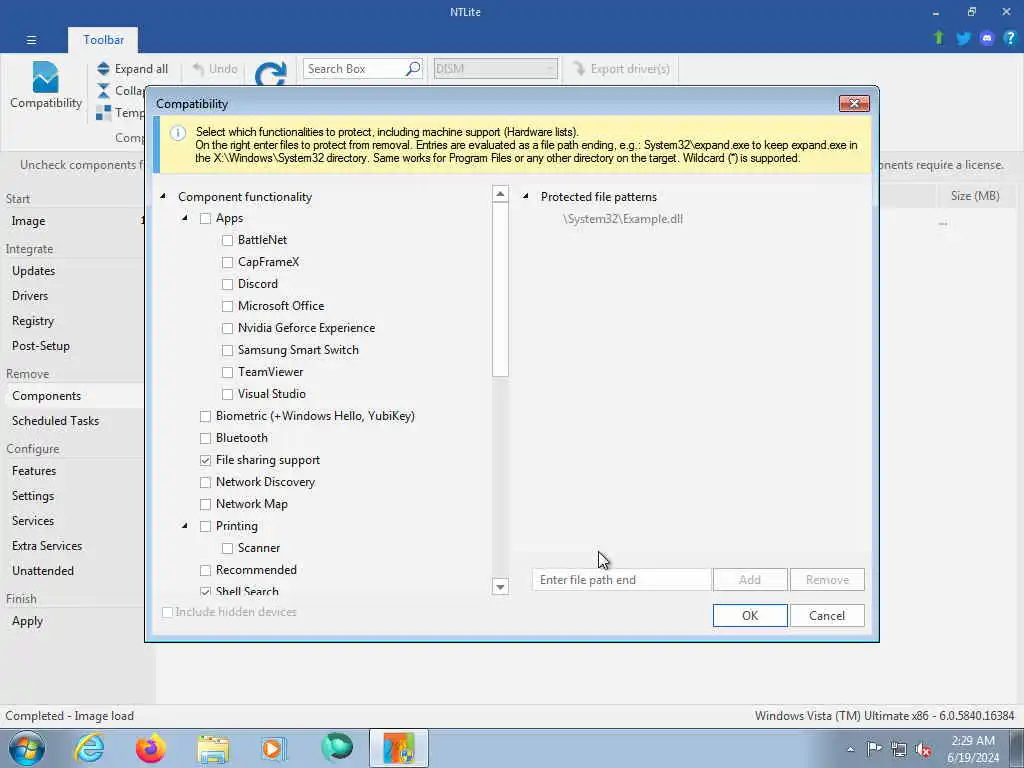Image resolution: width=1024 pixels, height=768 pixels.
Task: Click the blue refresh arrow icon
Action: 270,74
